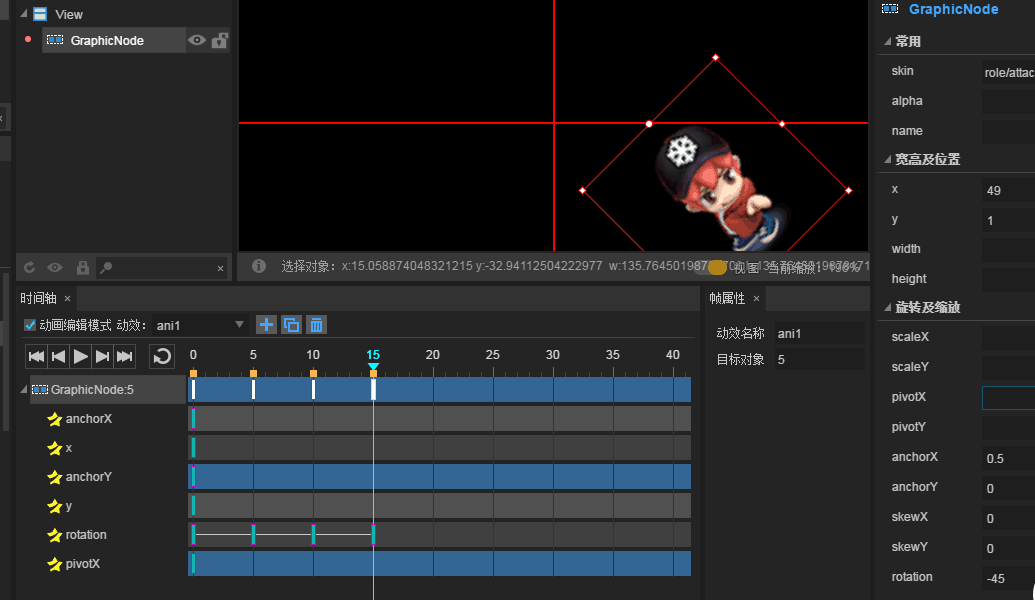The image size is (1035, 600).
Task: Select keyframe at frame 10 on GraphicNode track
Action: pyautogui.click(x=314, y=389)
